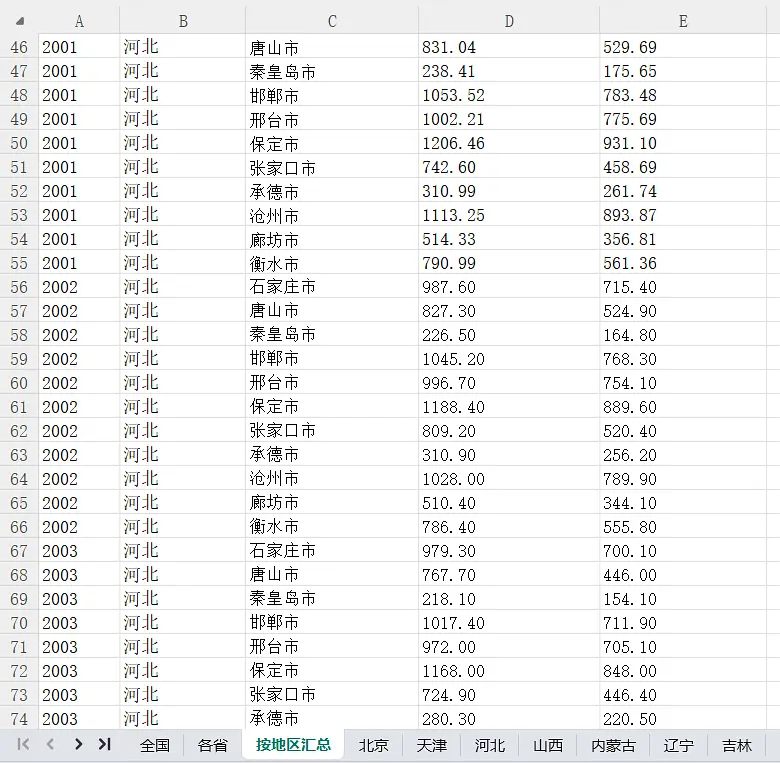Click cell with value 767.70
780x763 pixels.
pyautogui.click(x=509, y=575)
